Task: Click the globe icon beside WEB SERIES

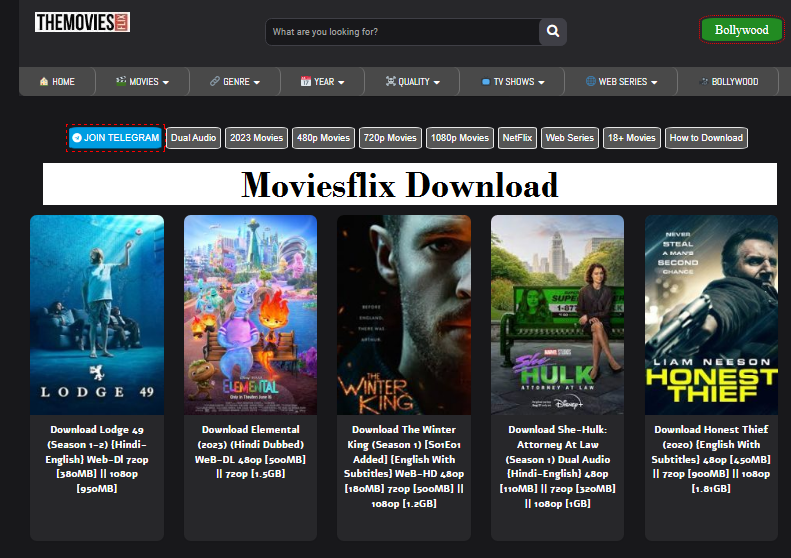Action: 591,81
